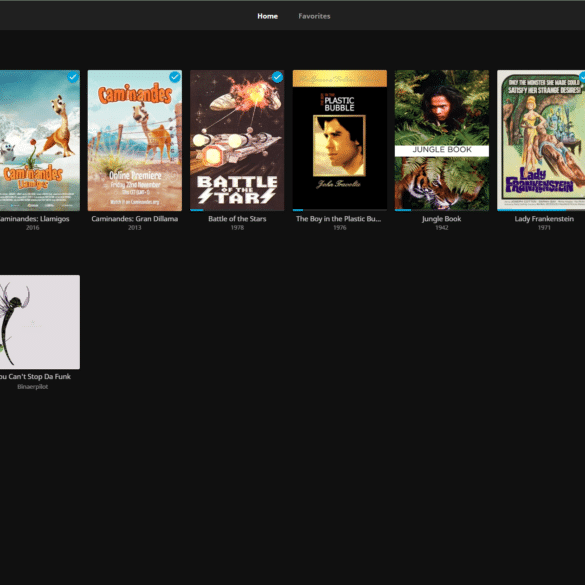
Task: Click the year 1942 under Jungle Book
Action: (442, 228)
